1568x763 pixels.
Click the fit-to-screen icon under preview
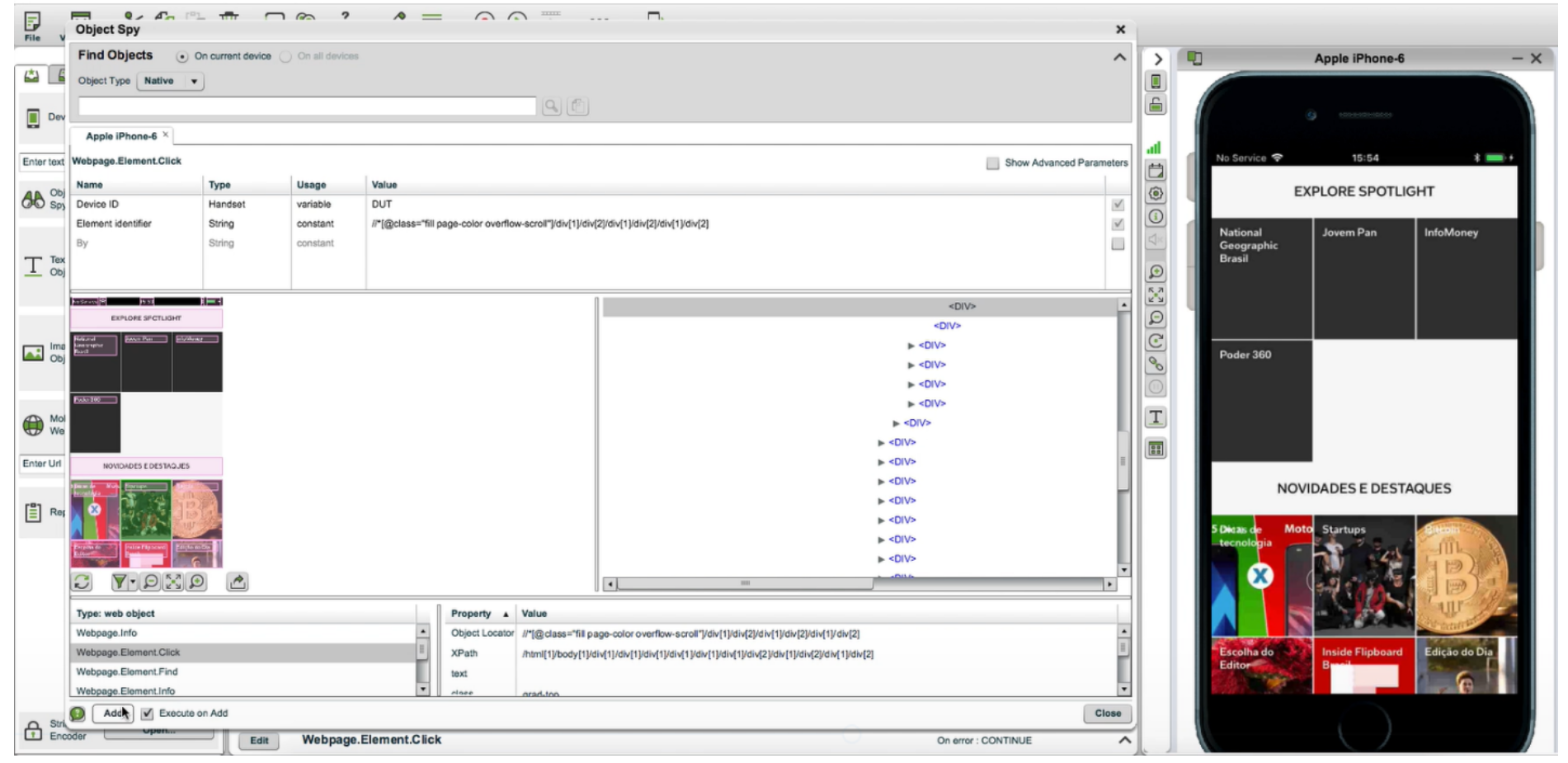(x=173, y=582)
